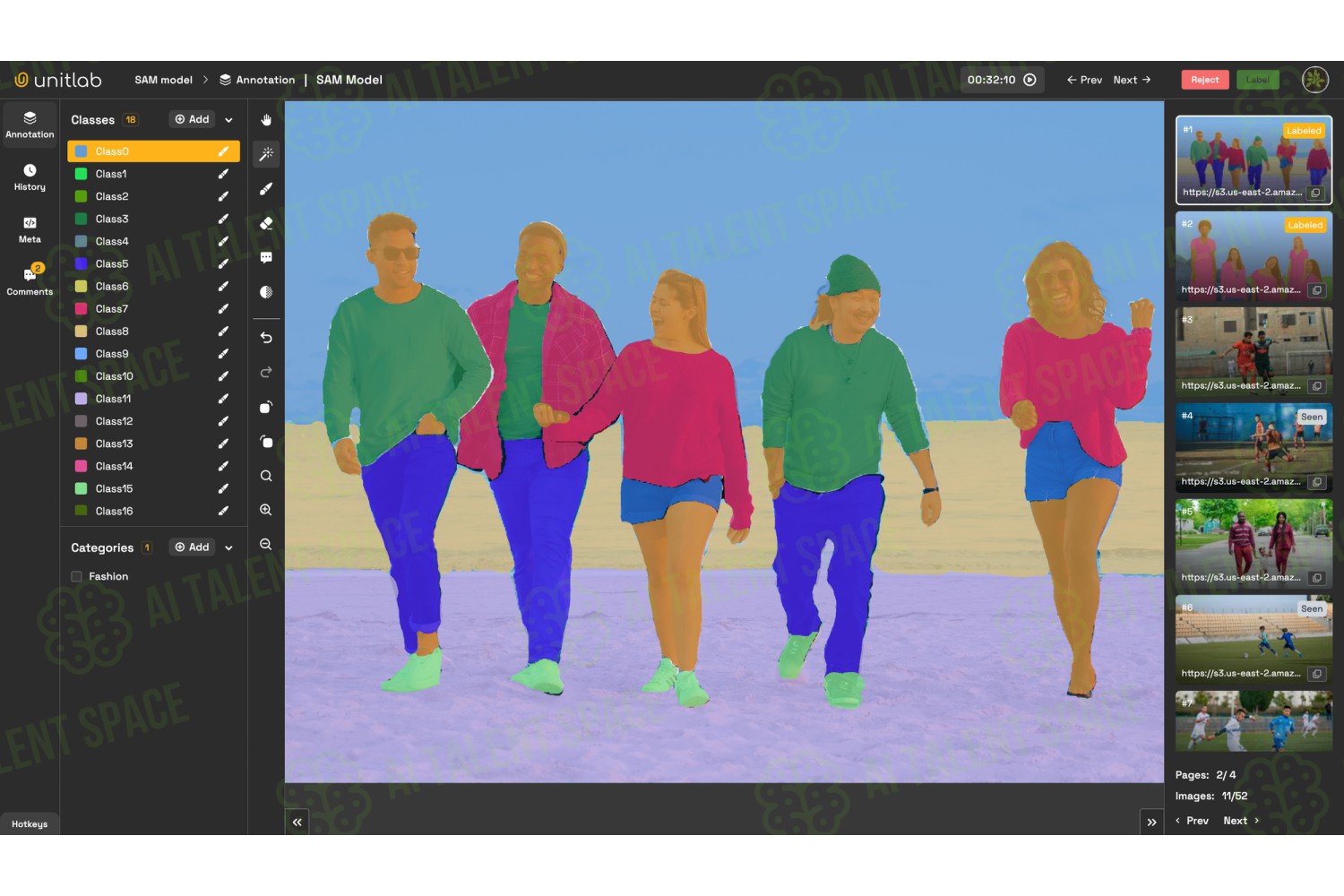Image resolution: width=1344 pixels, height=896 pixels.
Task: Reject the current image
Action: tap(1204, 80)
